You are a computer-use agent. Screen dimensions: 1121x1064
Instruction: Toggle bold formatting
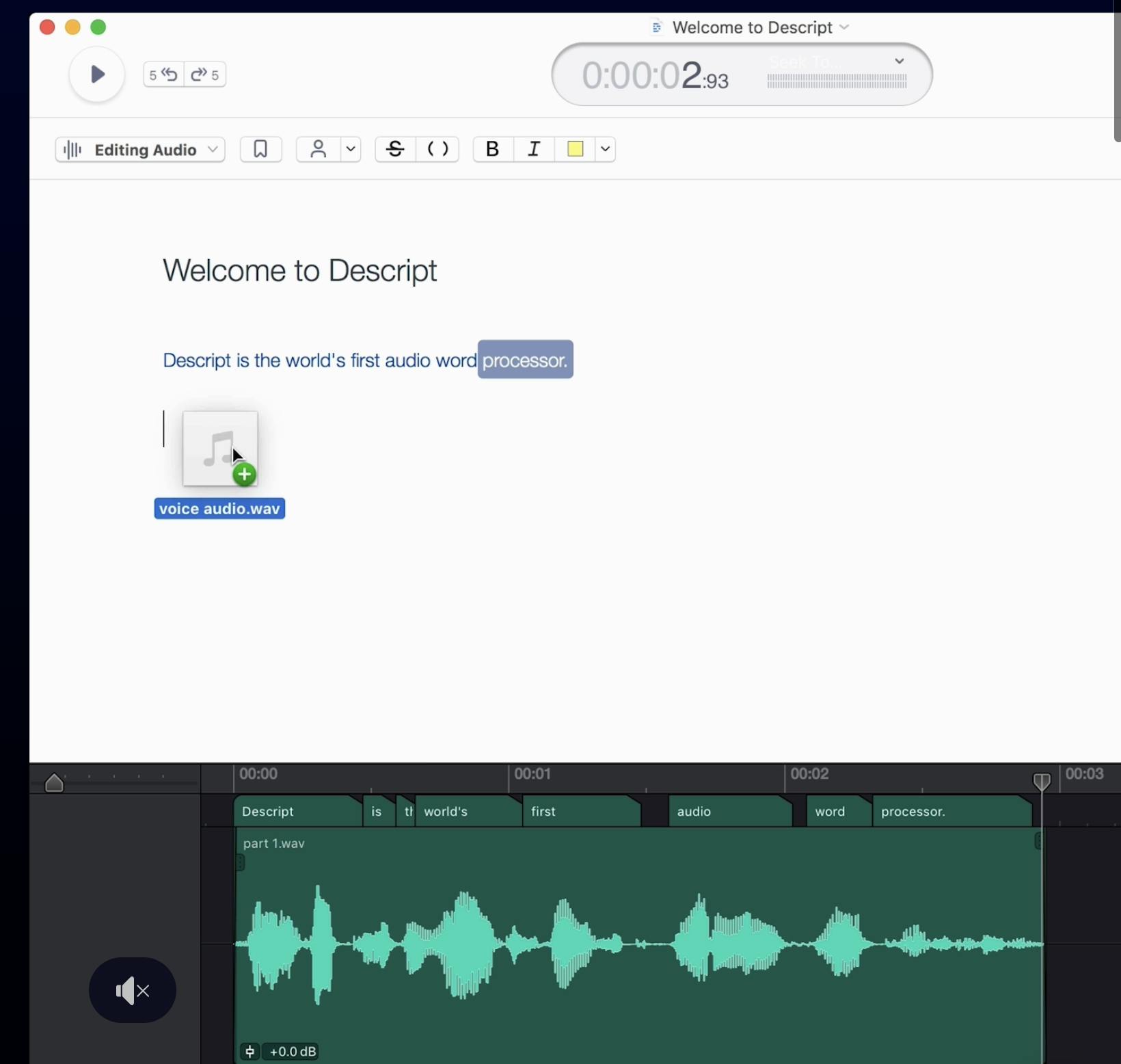[492, 149]
